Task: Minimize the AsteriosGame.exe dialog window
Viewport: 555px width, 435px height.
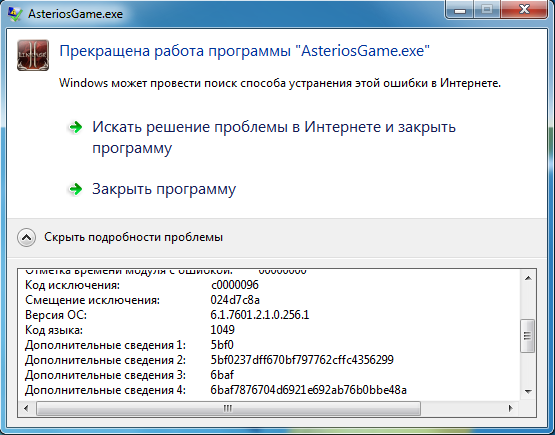Action: (x=460, y=10)
